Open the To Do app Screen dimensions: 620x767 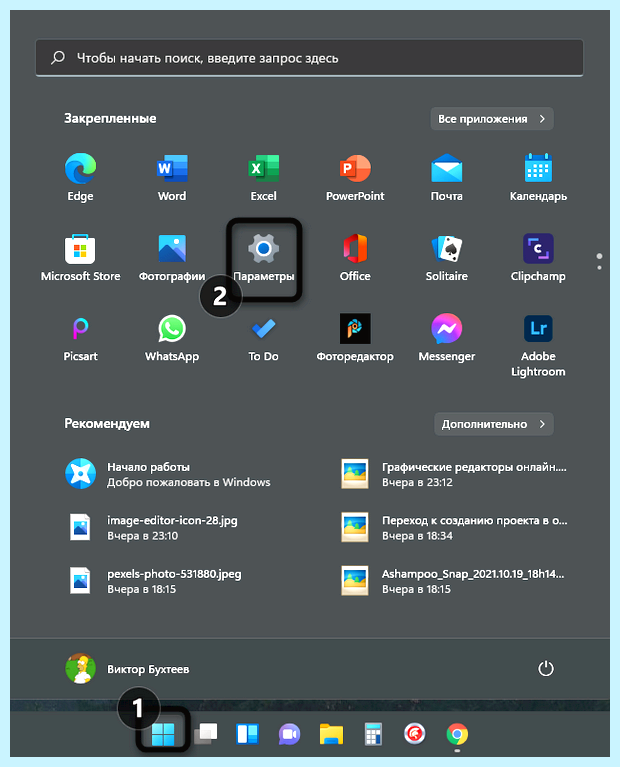point(263,338)
